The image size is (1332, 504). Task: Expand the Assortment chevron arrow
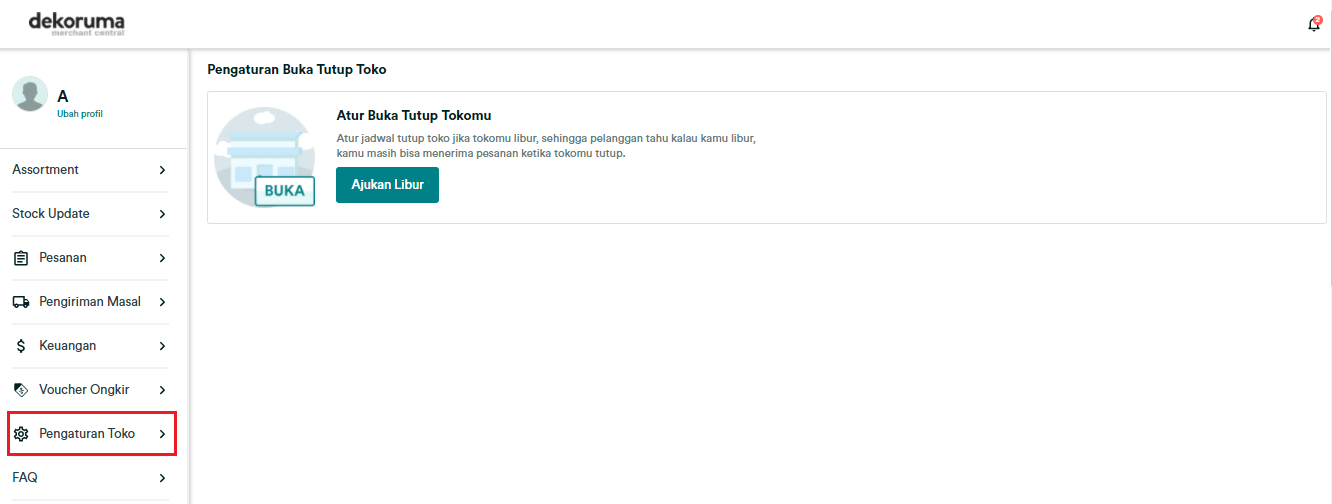pos(162,170)
